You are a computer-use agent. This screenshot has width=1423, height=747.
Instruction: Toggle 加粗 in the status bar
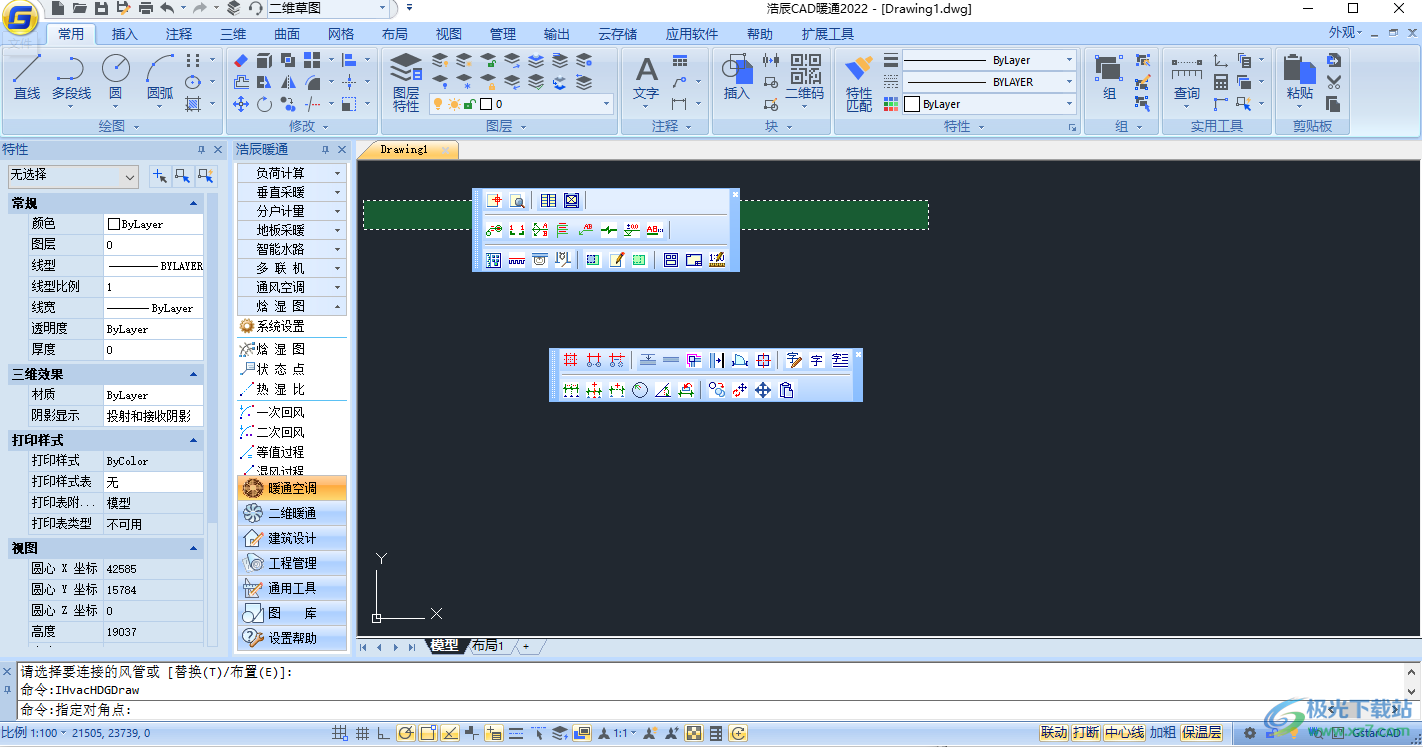(x=1163, y=733)
